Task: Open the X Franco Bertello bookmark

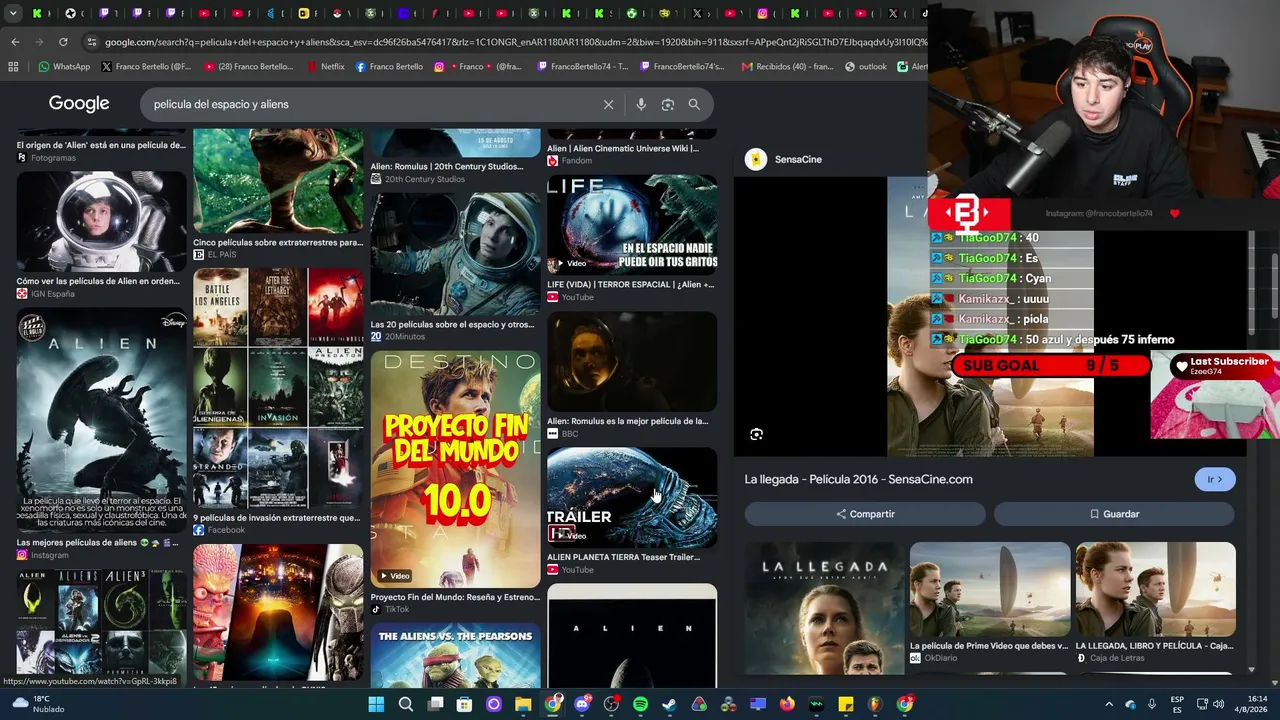Action: [145, 67]
